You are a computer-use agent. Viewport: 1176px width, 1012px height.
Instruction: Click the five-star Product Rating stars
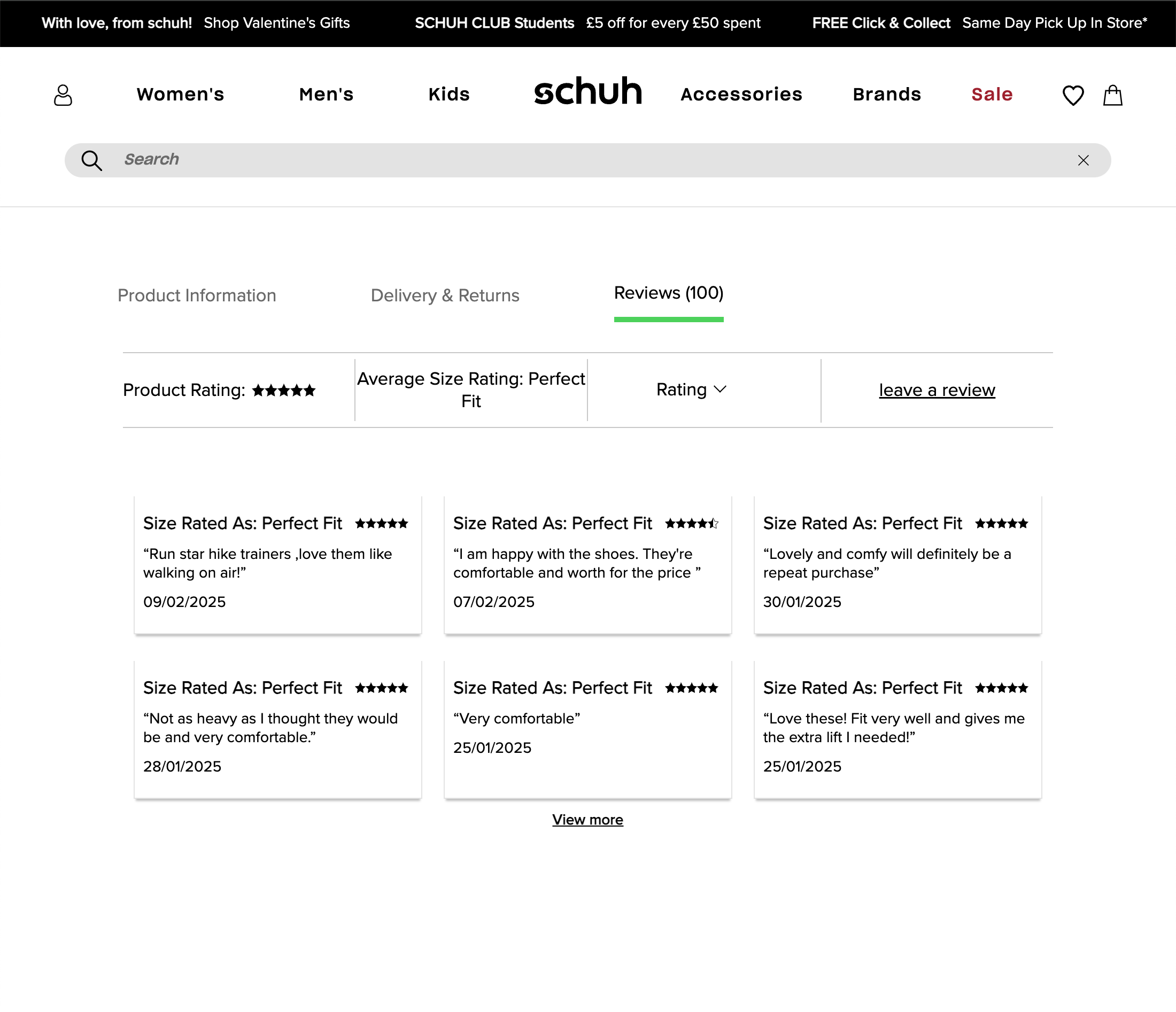(283, 390)
